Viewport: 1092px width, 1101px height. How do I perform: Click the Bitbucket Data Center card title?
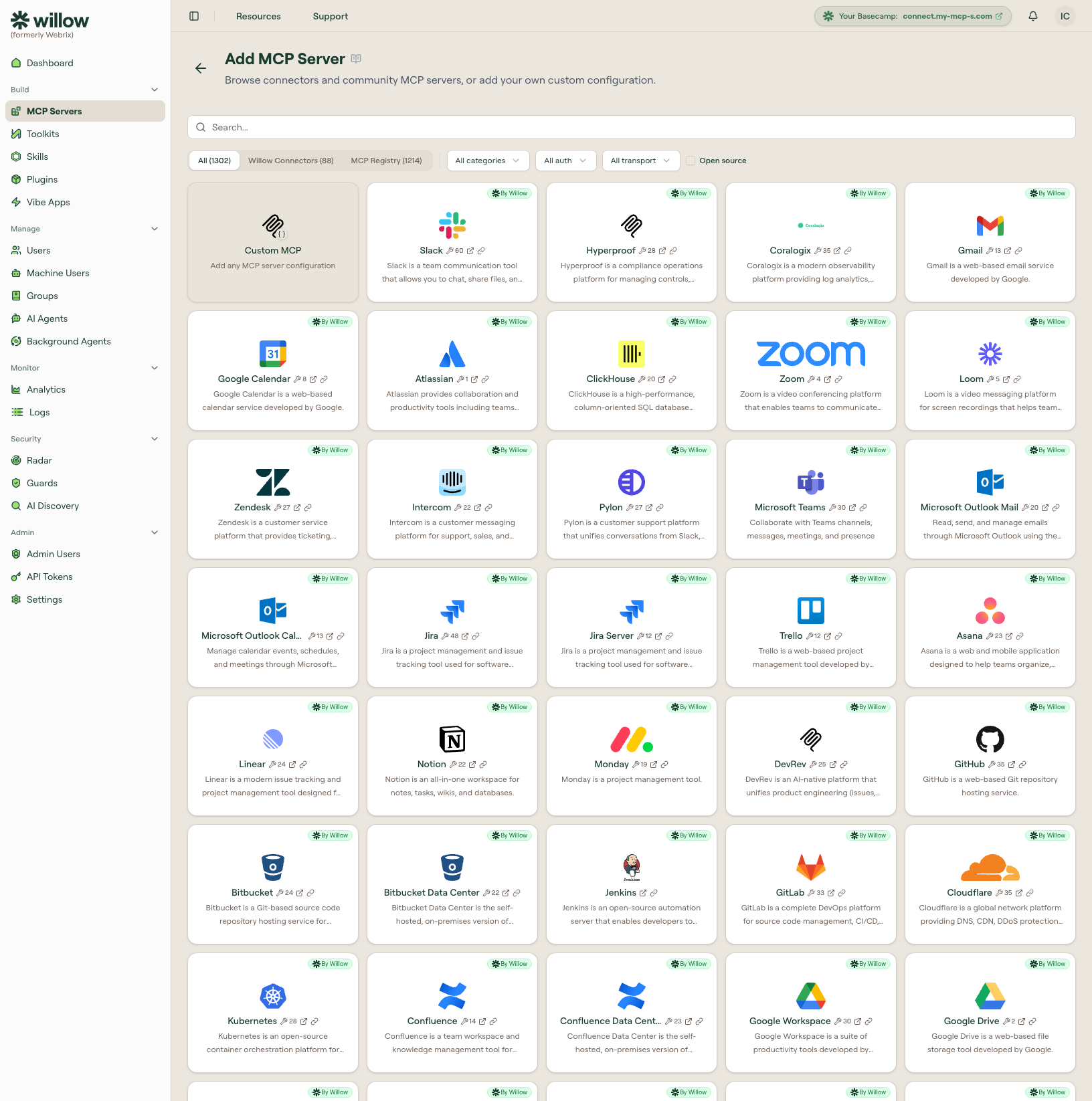click(x=432, y=893)
